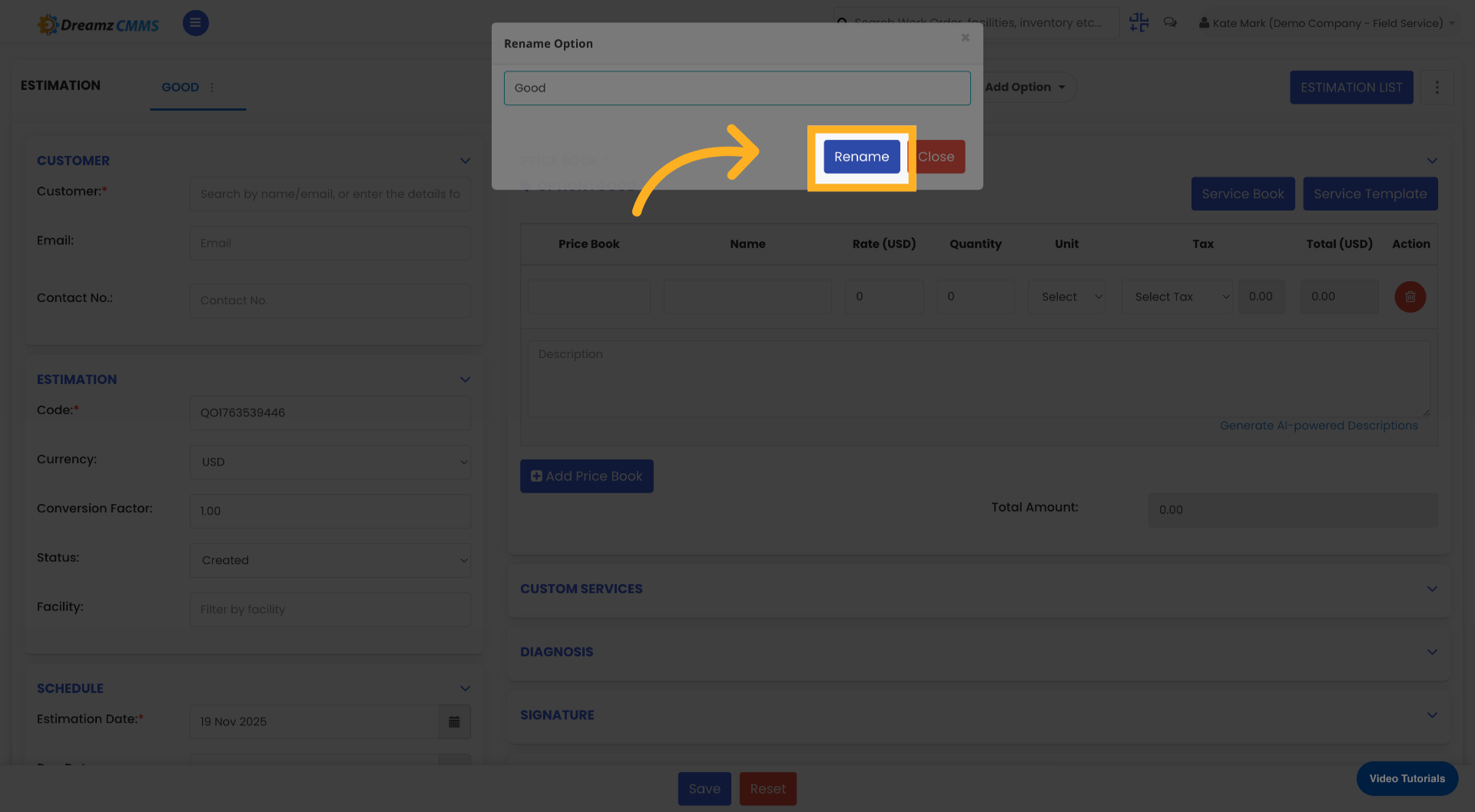
Task: Open the Status dropdown showing Created
Action: click(x=330, y=560)
